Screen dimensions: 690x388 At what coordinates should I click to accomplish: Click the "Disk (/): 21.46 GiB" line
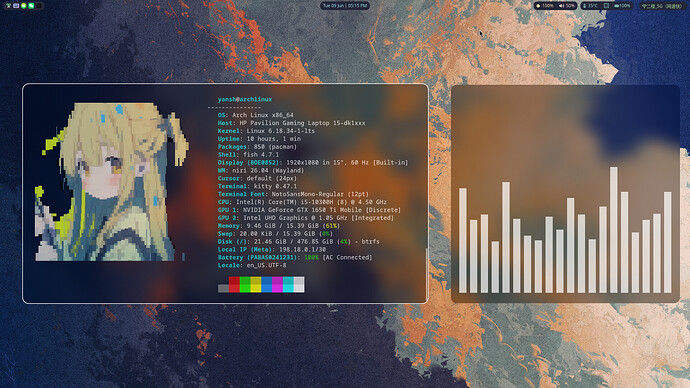pos(298,242)
